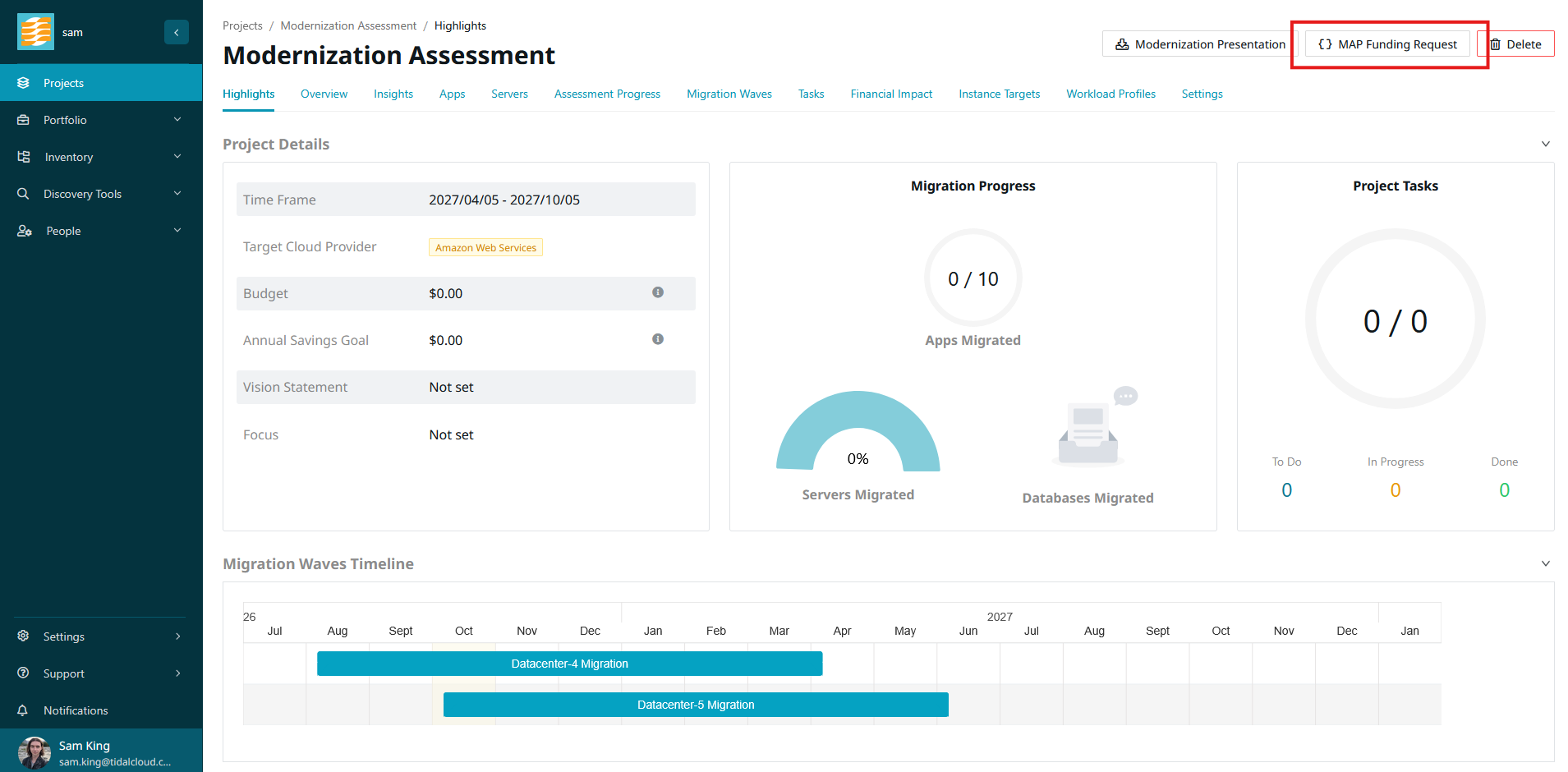Open the Projects breadcrumb link

[242, 26]
